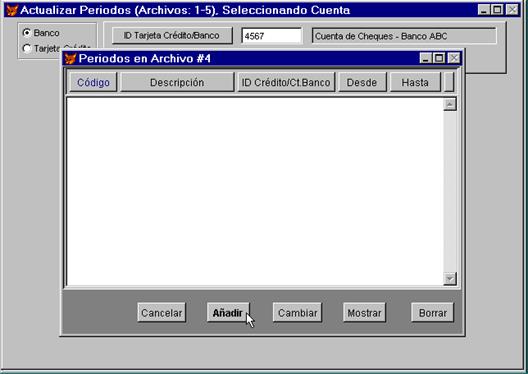Click the list's scroll up arrow
This screenshot has height=374, width=528.
pyautogui.click(x=450, y=104)
